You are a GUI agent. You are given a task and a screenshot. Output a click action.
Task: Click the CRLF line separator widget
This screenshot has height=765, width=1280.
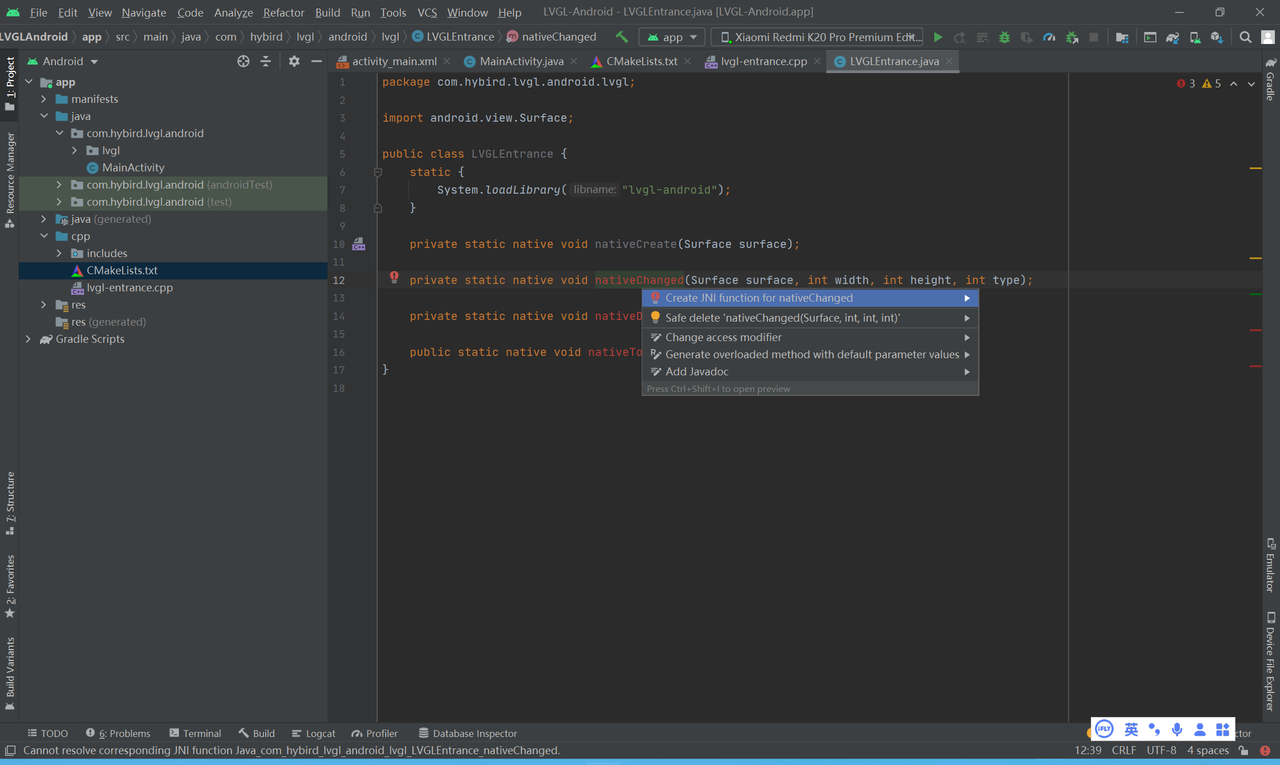tap(1123, 750)
